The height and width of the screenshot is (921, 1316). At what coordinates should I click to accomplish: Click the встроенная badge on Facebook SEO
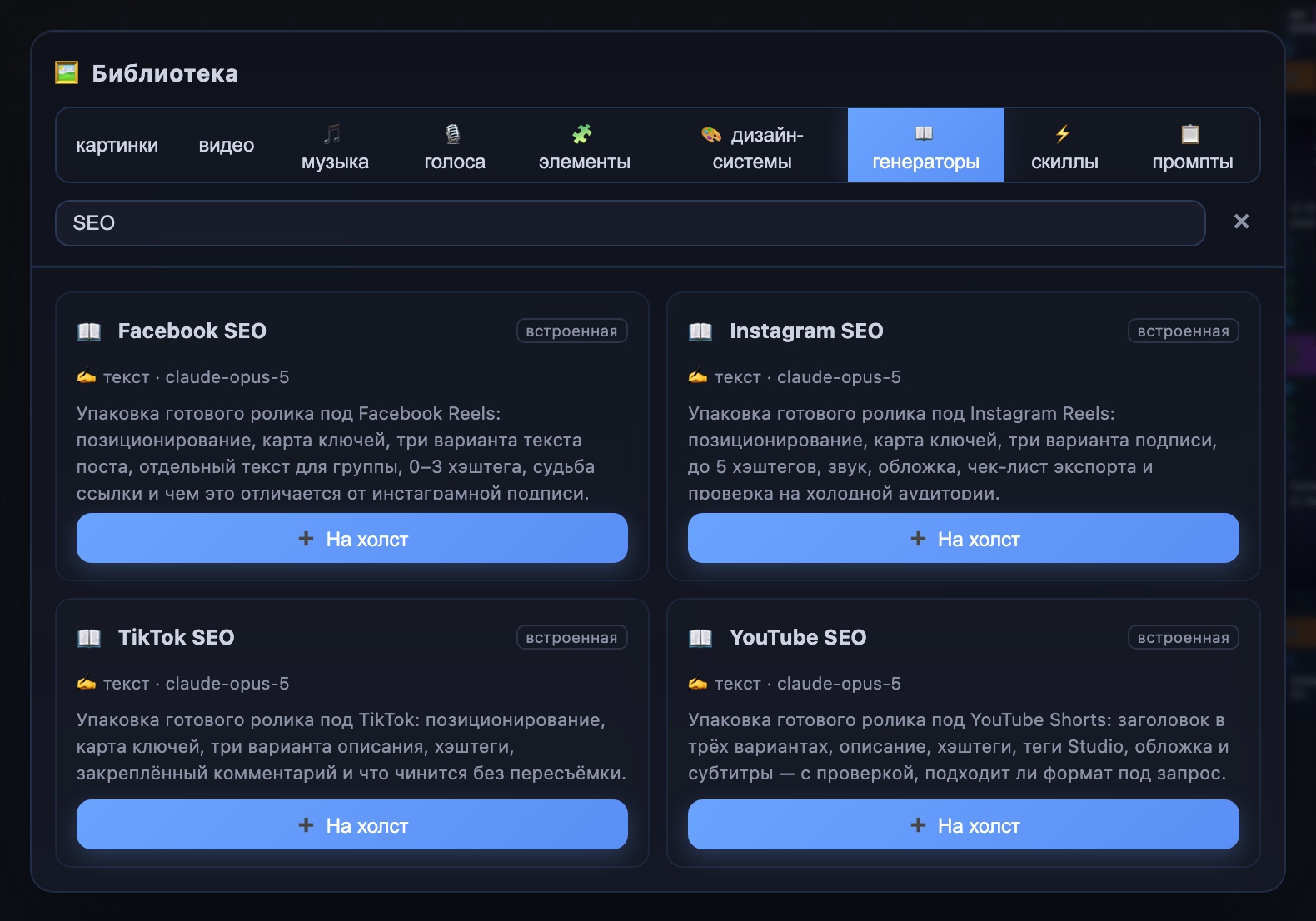[x=571, y=331]
